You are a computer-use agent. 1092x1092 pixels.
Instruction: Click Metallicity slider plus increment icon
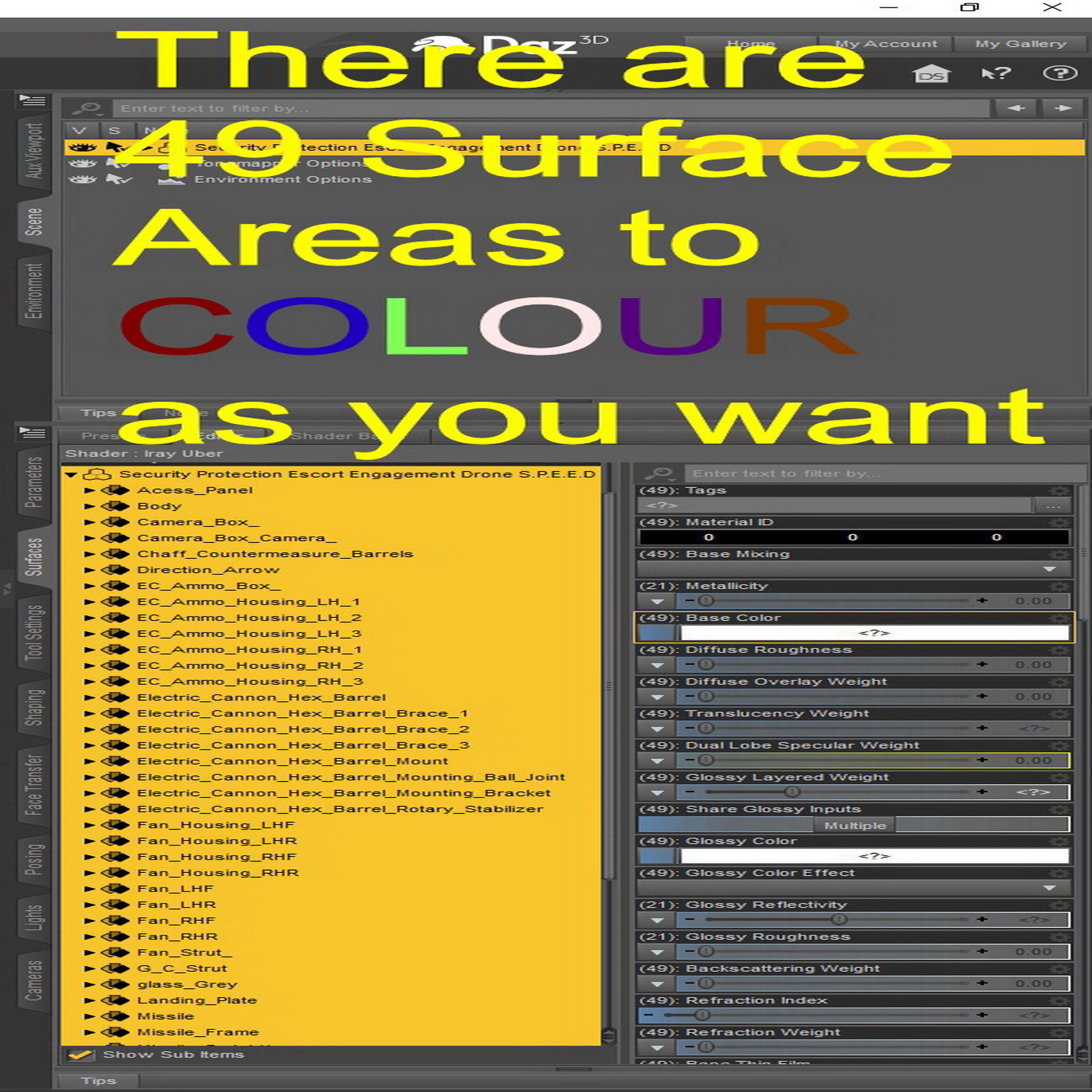(982, 601)
